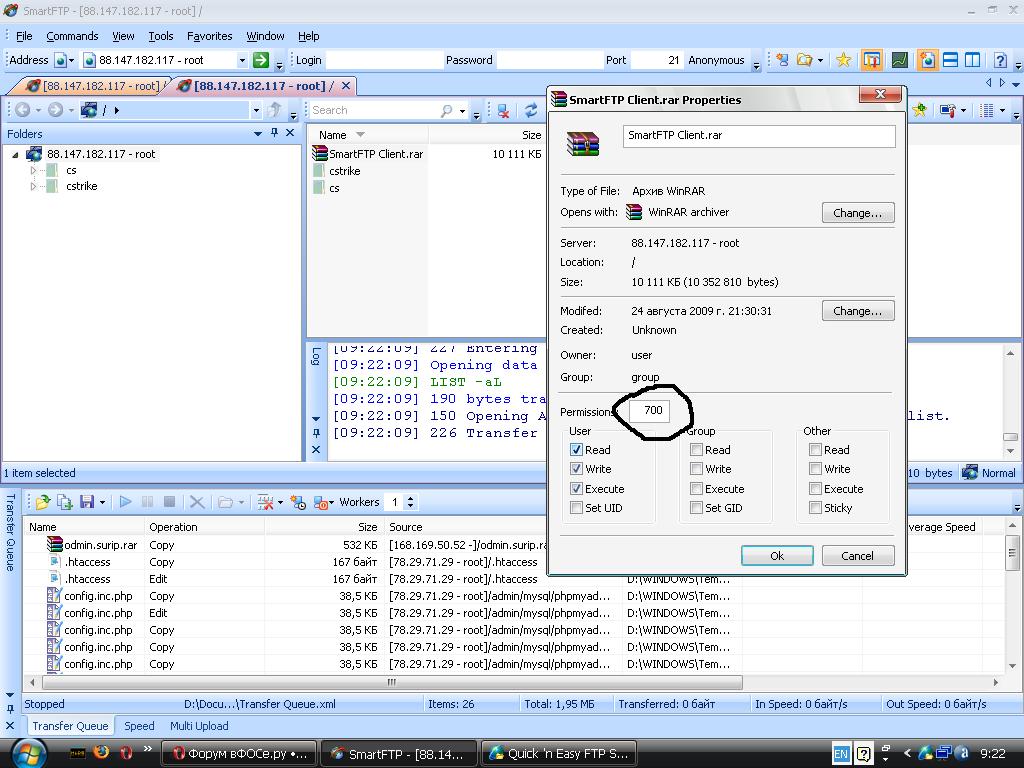This screenshot has height=768, width=1024.
Task: Check the Other Execute permission checkbox
Action: (x=815, y=489)
